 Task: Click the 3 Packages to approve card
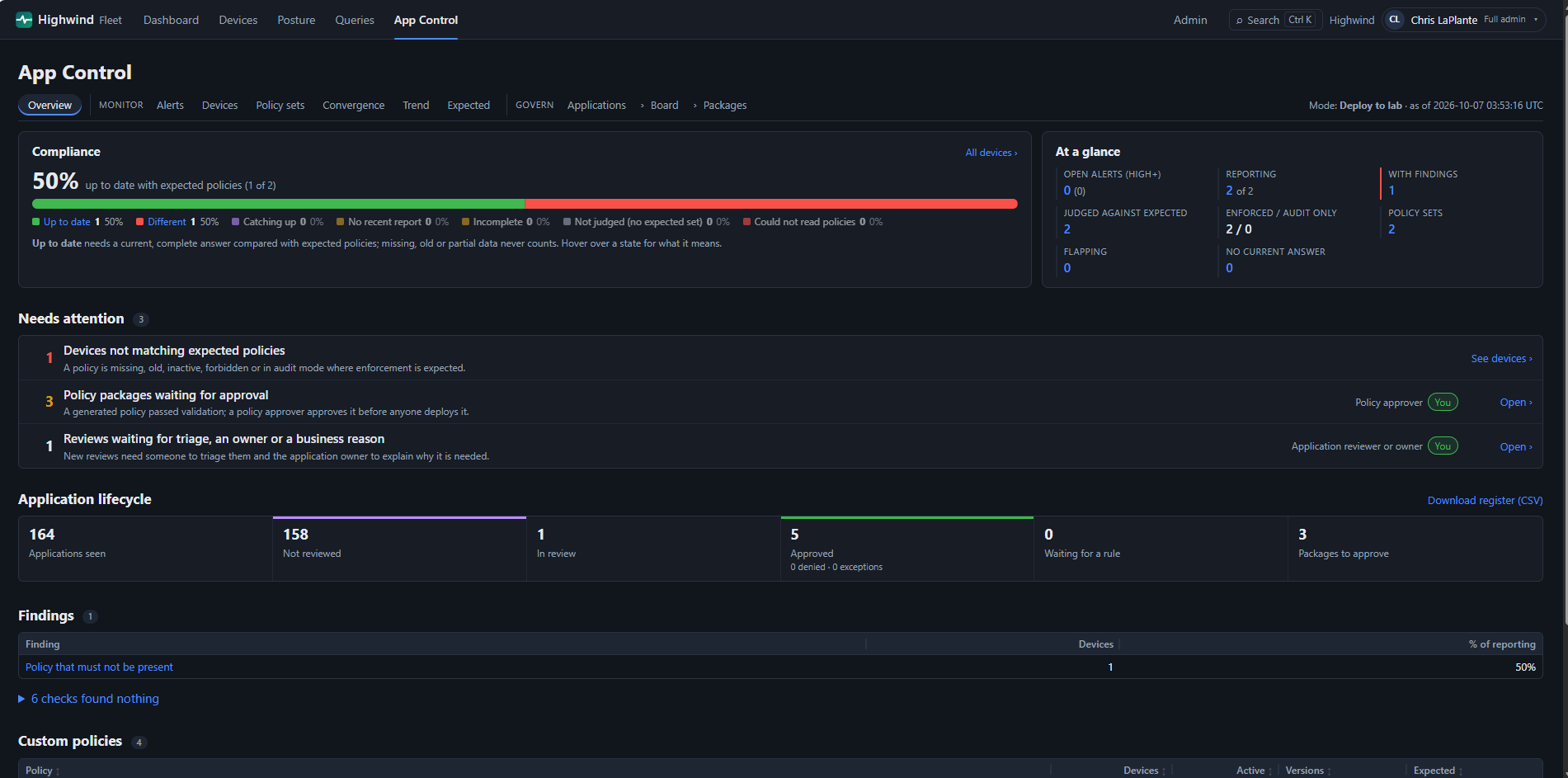1415,549
